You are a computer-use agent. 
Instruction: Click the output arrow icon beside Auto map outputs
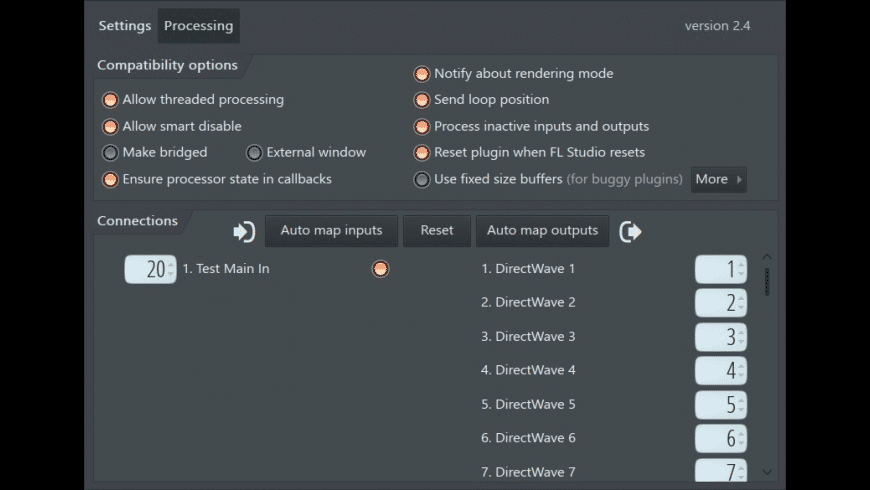tap(630, 231)
